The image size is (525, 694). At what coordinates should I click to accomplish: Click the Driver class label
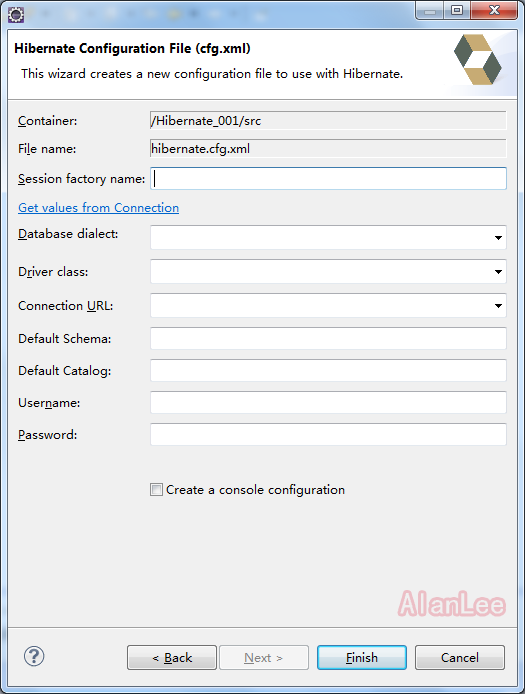(53, 272)
